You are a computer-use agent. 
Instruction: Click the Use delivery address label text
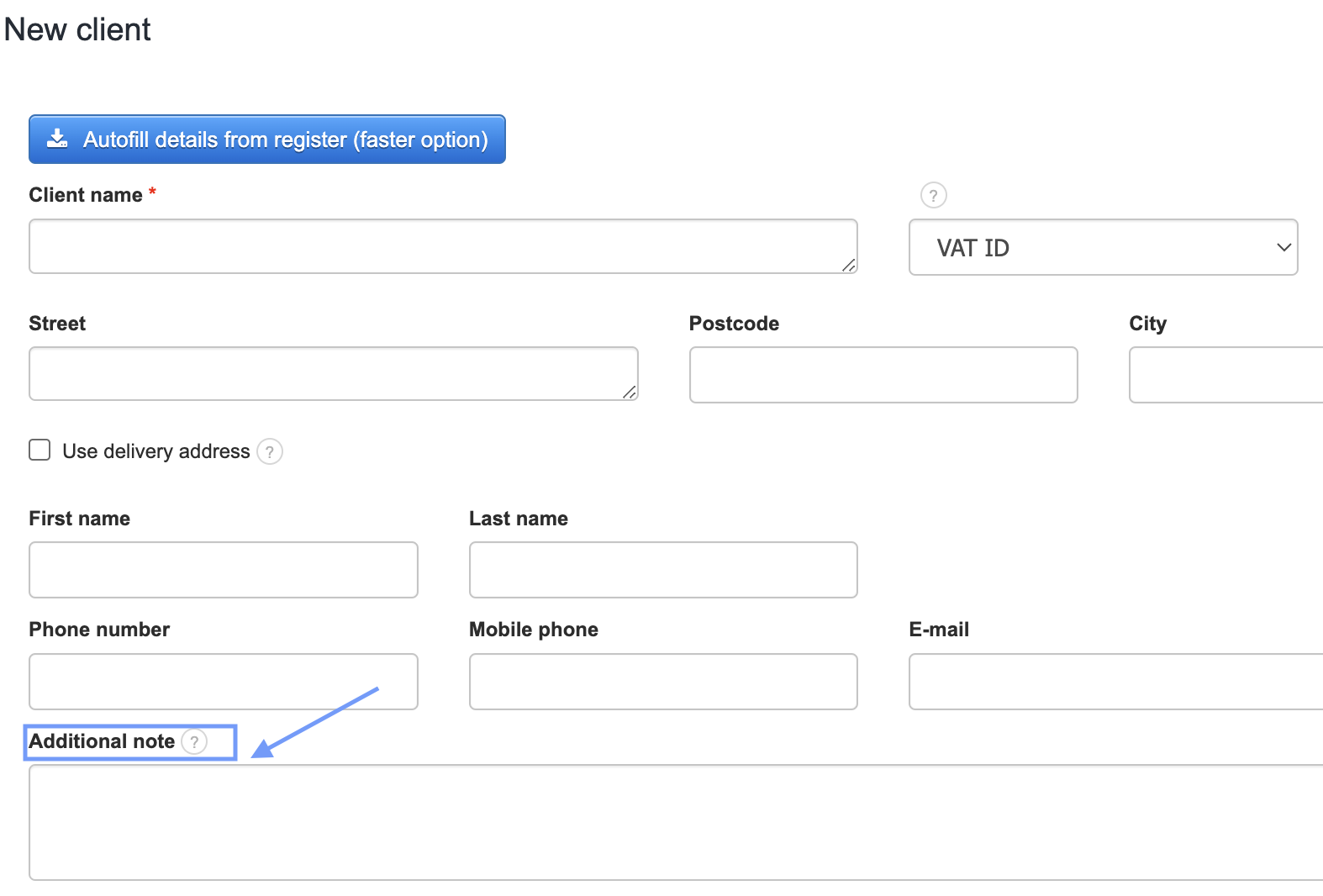click(156, 451)
